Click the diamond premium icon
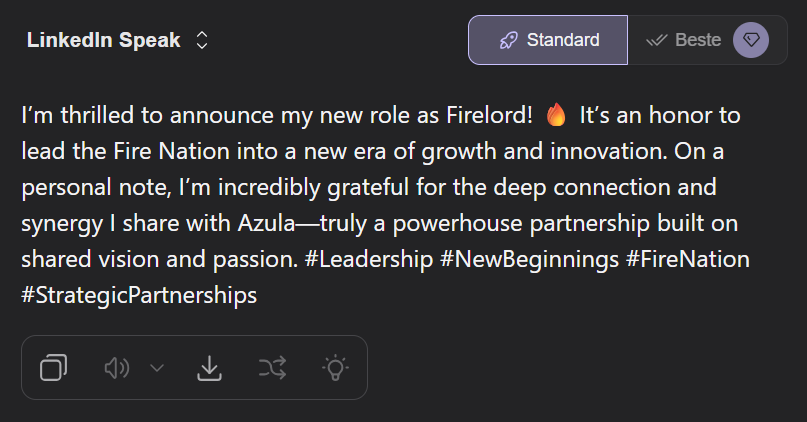 750,40
